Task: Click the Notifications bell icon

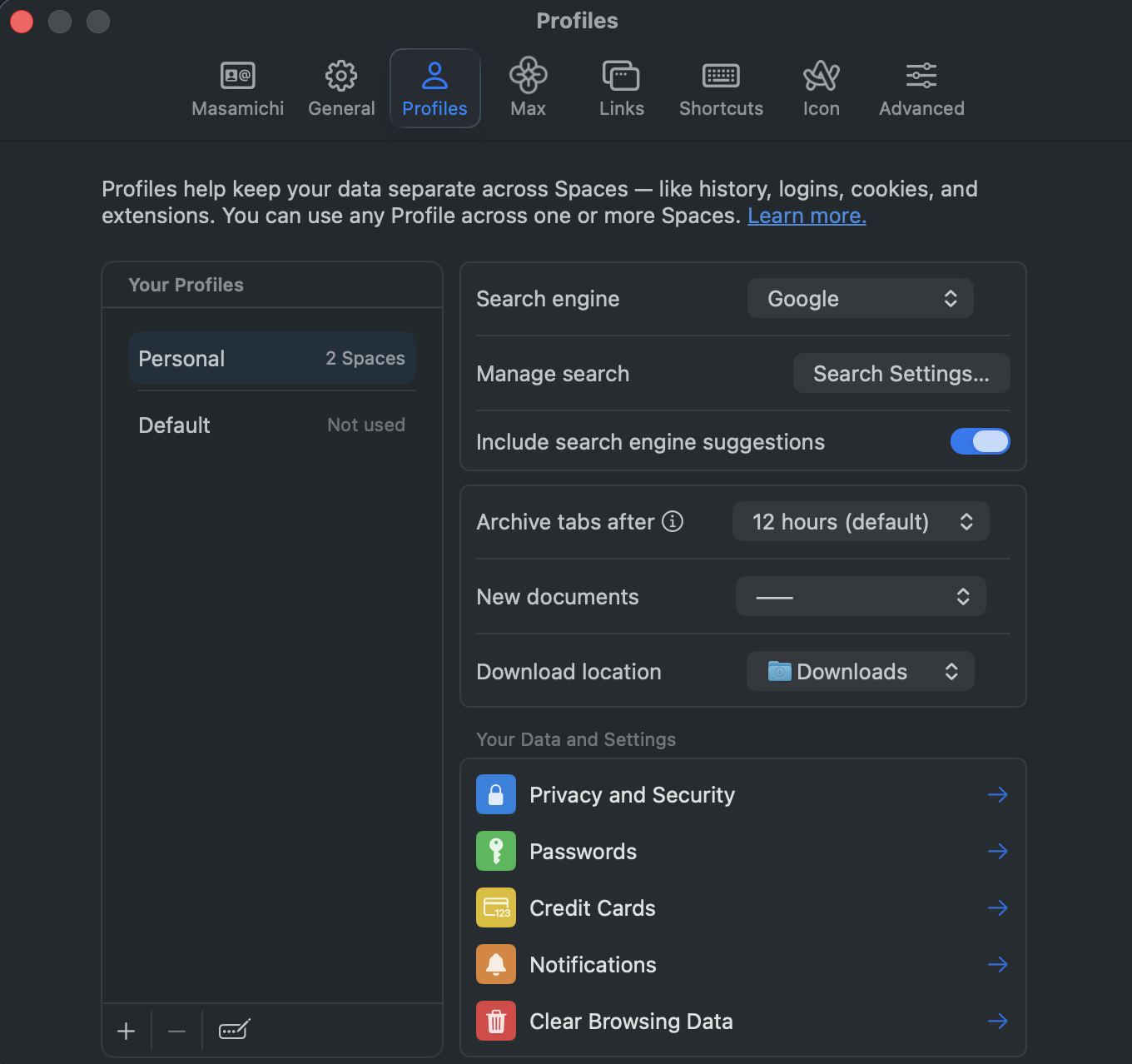Action: coord(495,964)
